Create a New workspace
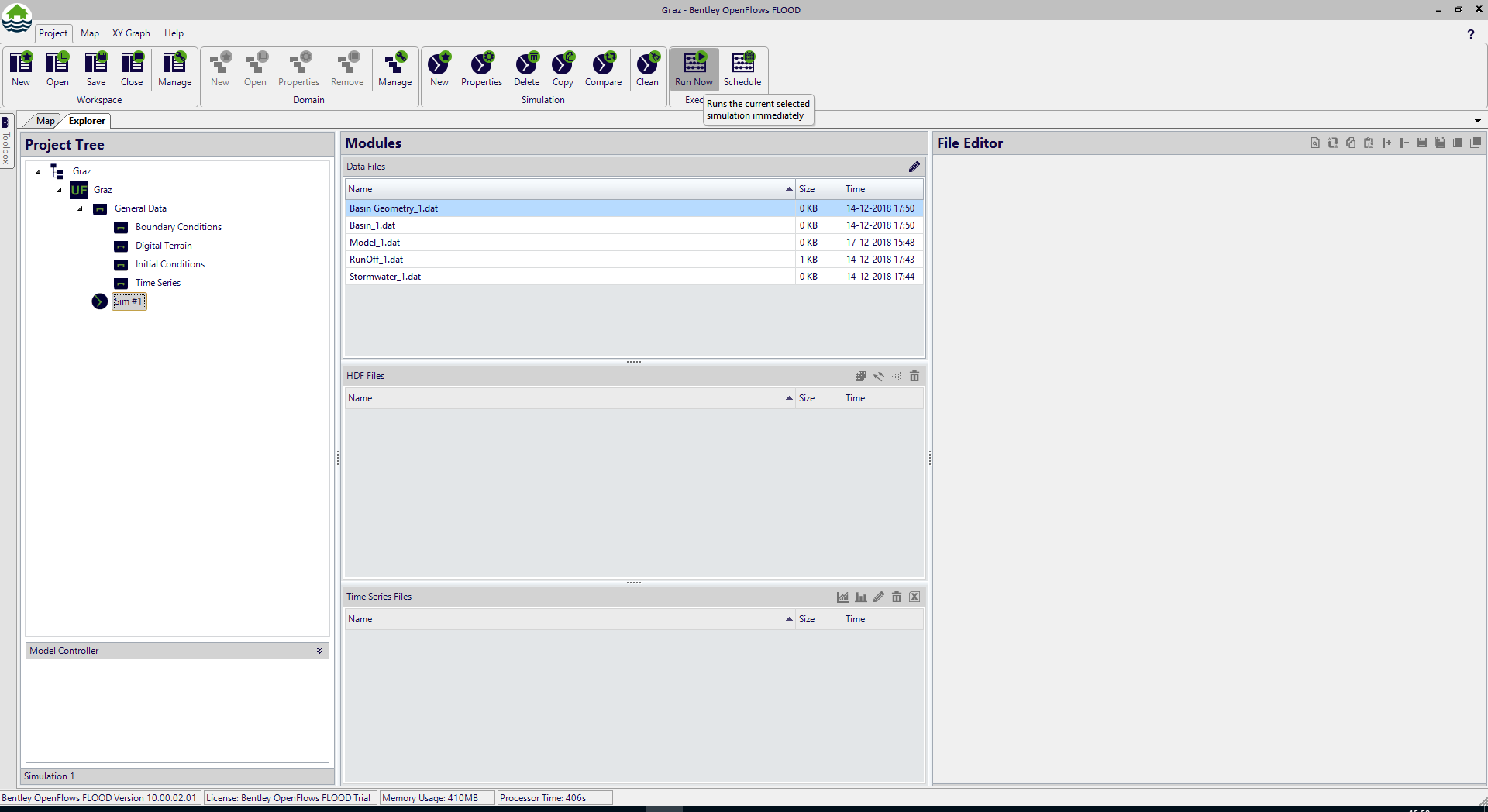 tap(21, 69)
